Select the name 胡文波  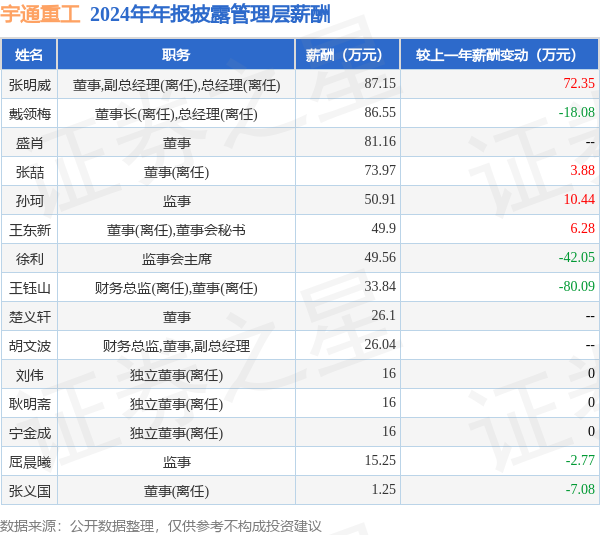point(30,346)
